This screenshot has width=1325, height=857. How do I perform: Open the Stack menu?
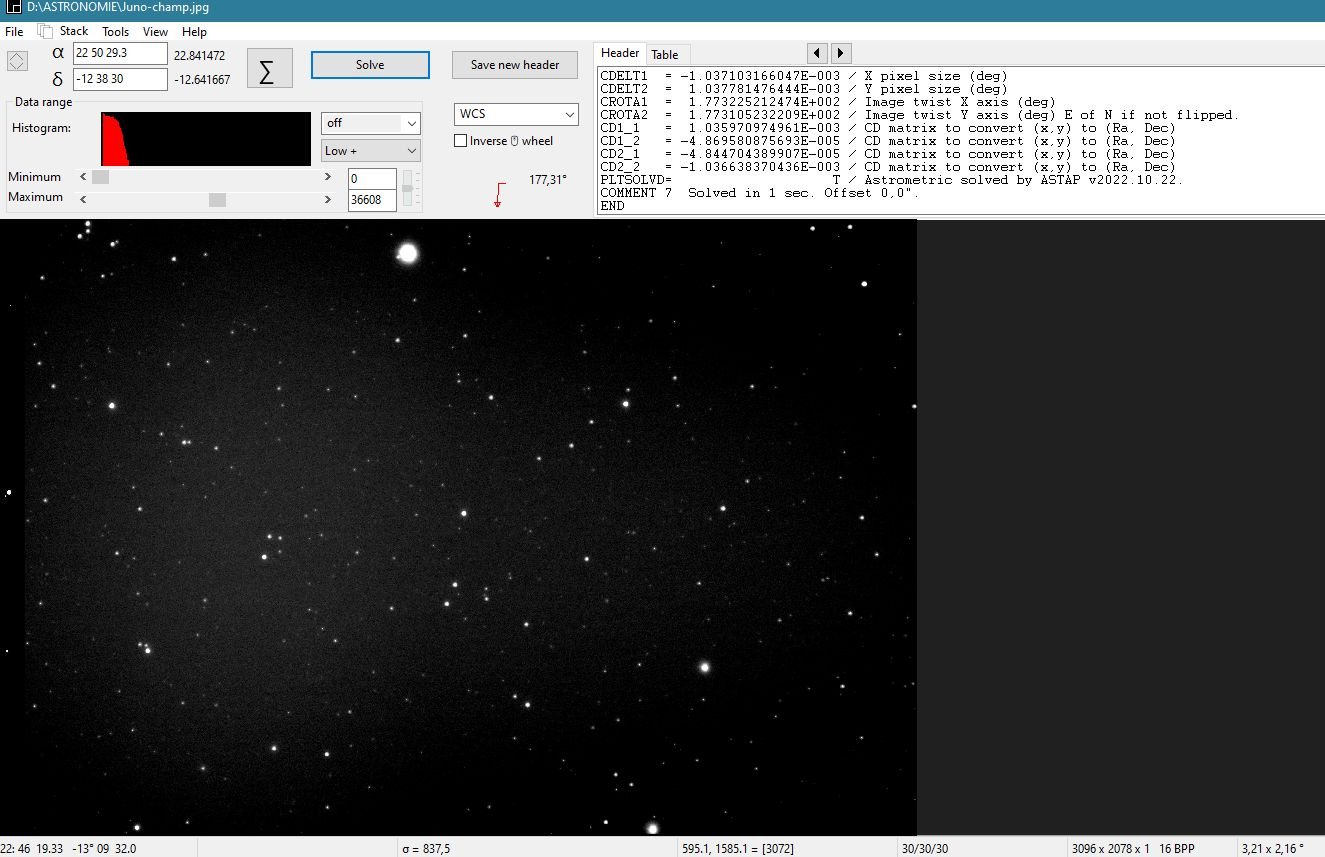click(74, 32)
